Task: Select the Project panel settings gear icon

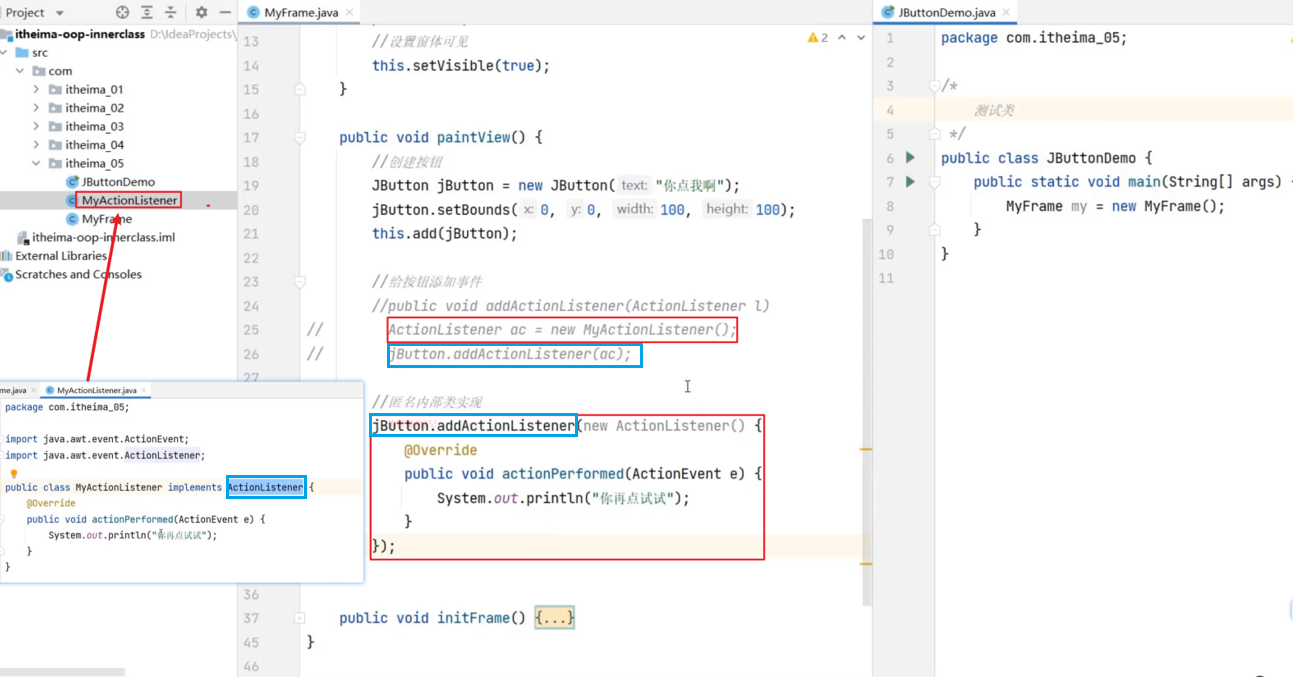Action: [x=201, y=13]
